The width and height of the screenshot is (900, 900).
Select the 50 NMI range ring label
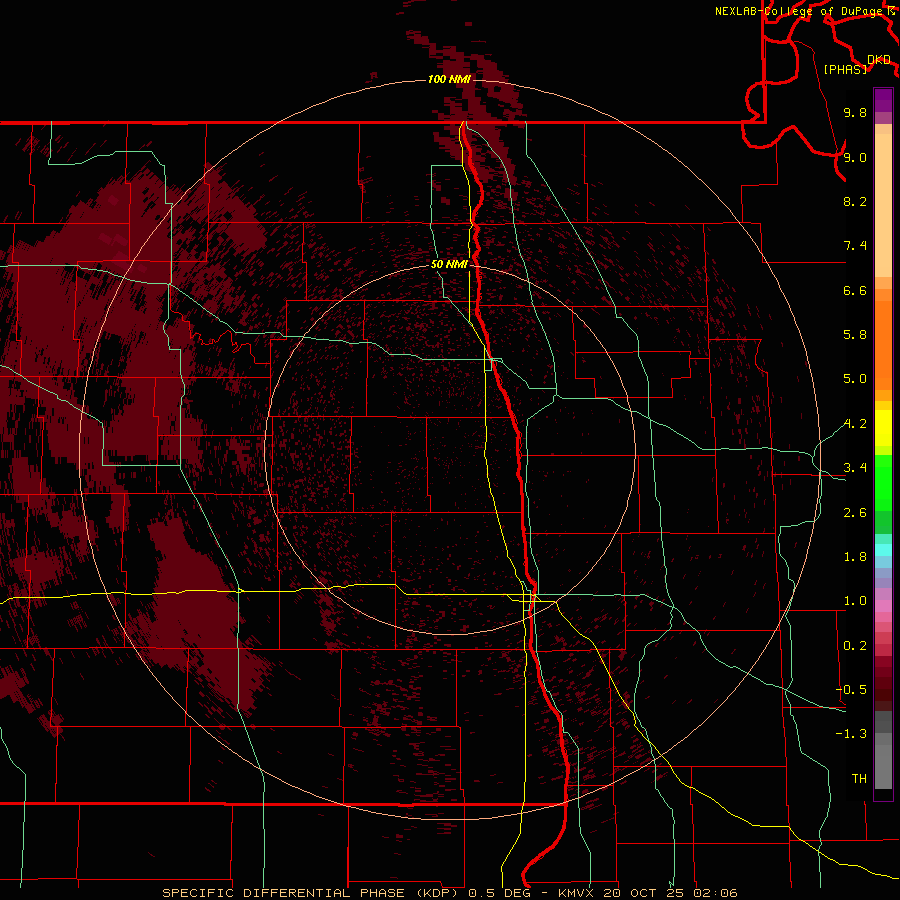[449, 264]
